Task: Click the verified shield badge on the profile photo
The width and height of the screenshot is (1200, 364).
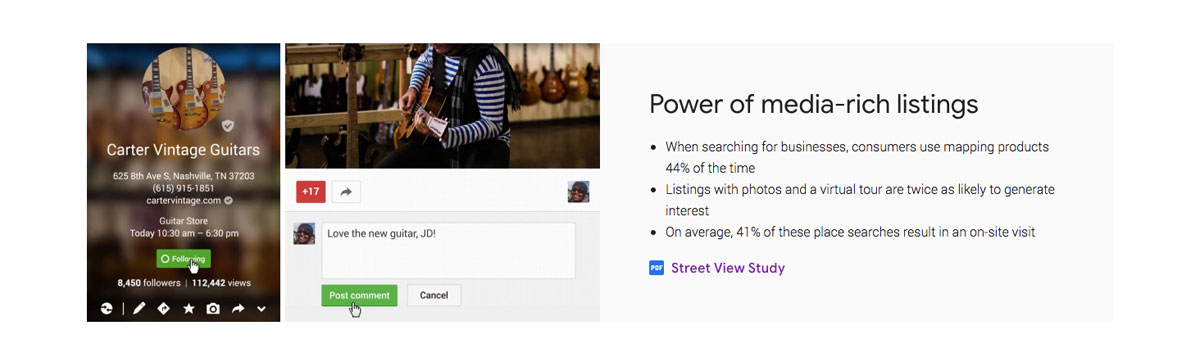Action: pyautogui.click(x=228, y=126)
